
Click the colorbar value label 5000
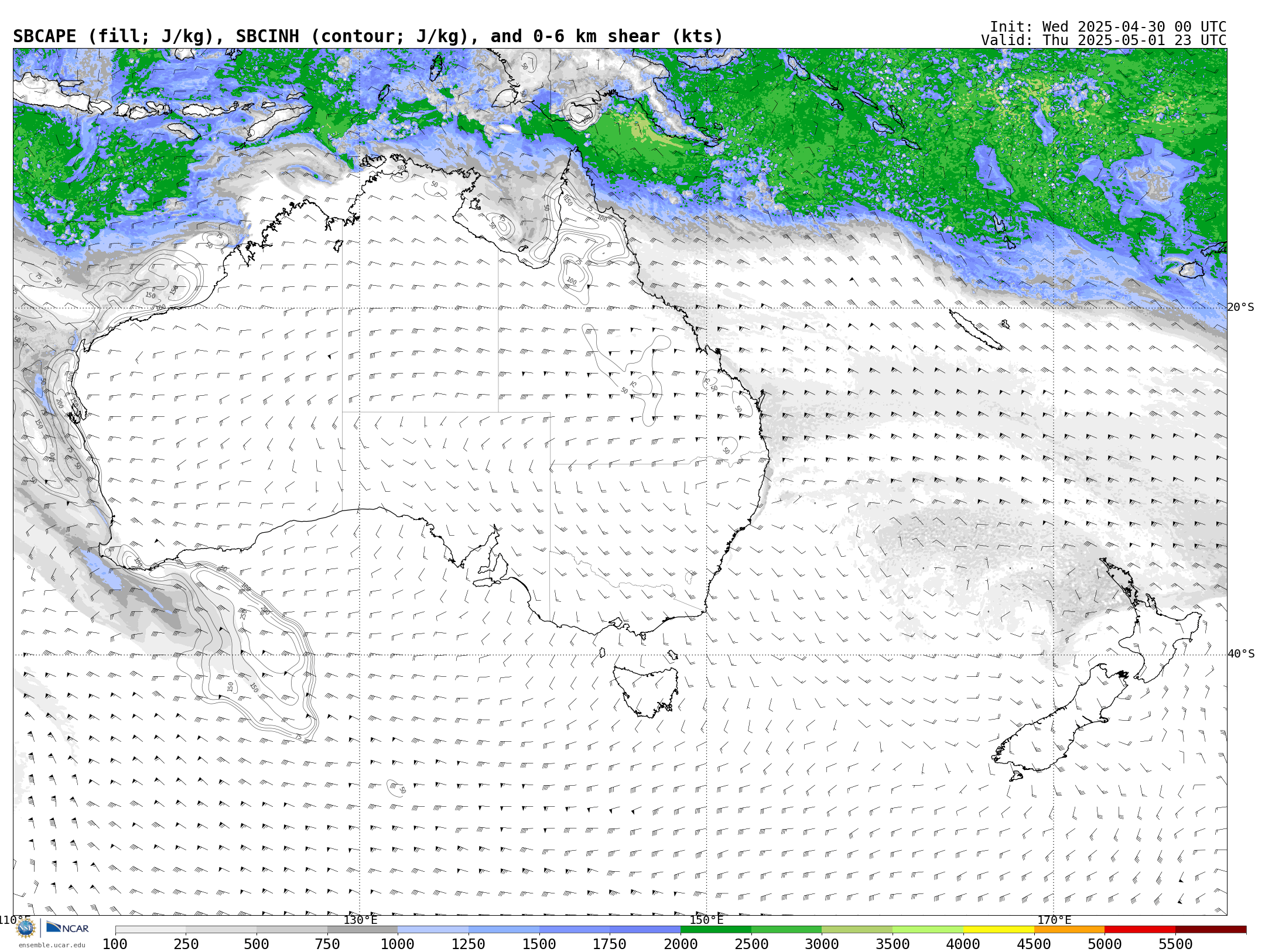(1105, 944)
